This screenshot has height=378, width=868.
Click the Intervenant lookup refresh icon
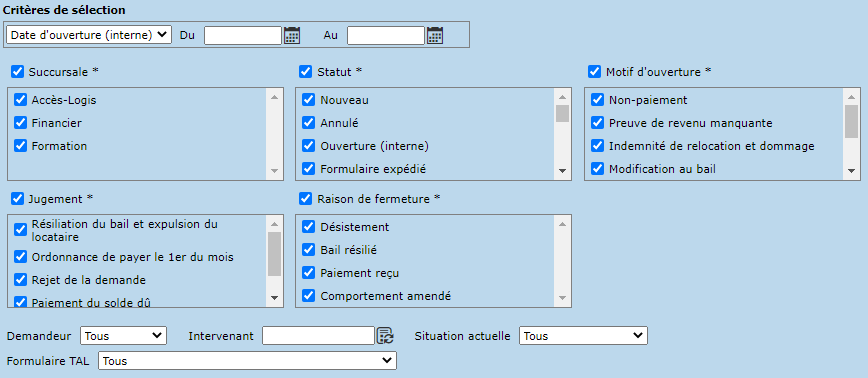pos(385,335)
